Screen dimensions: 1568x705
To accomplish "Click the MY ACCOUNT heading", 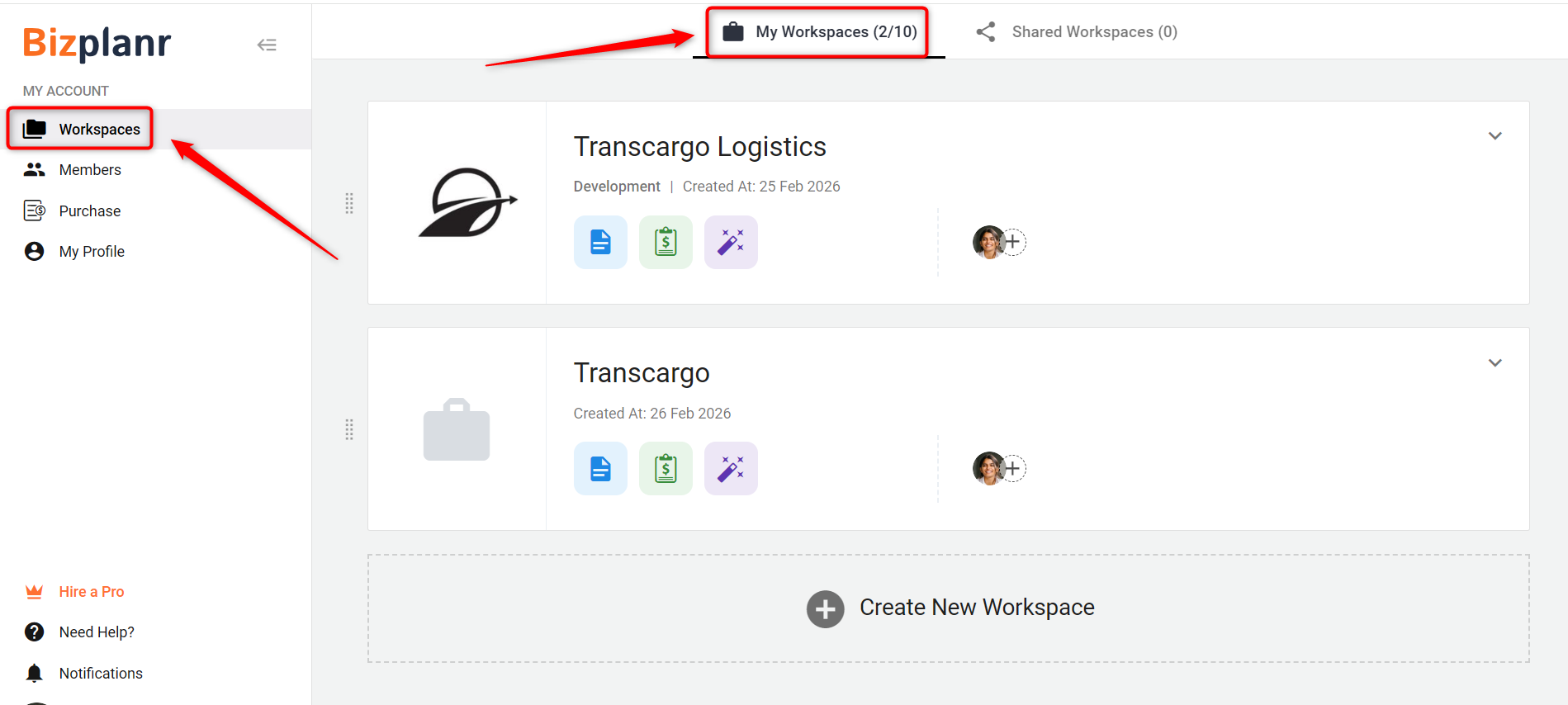I will (66, 91).
